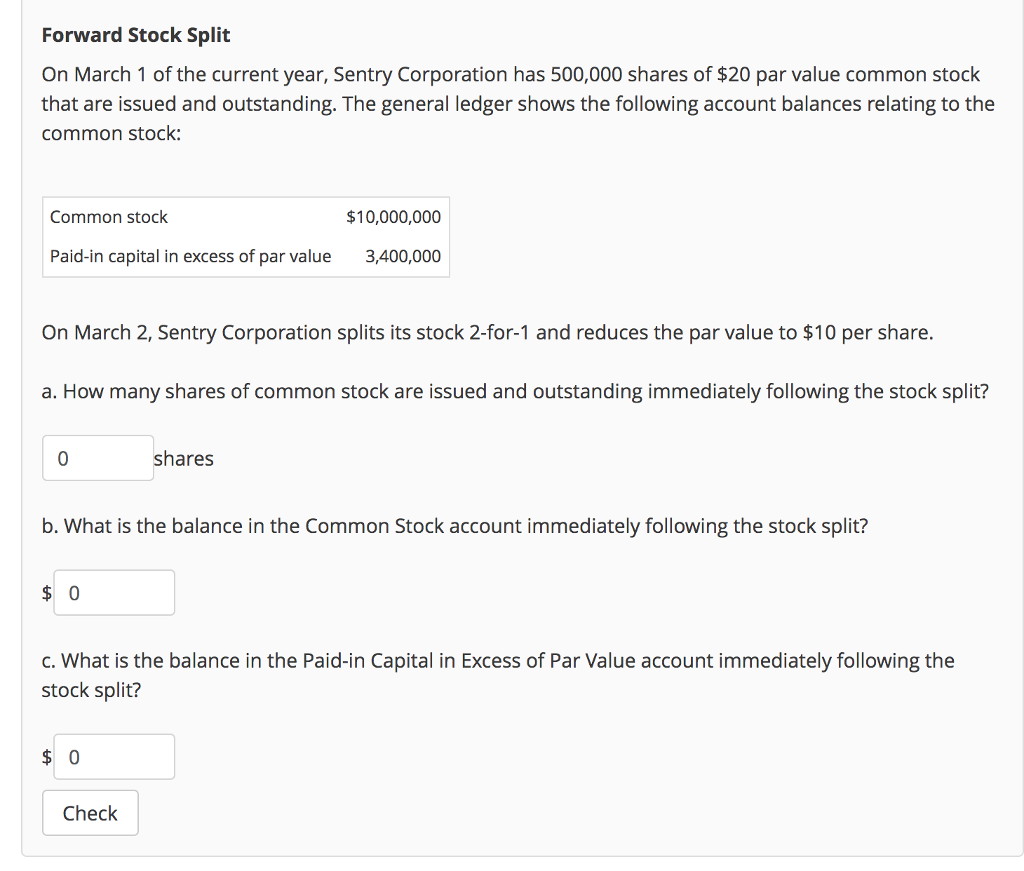Click the Check button to submit answers

[89, 812]
